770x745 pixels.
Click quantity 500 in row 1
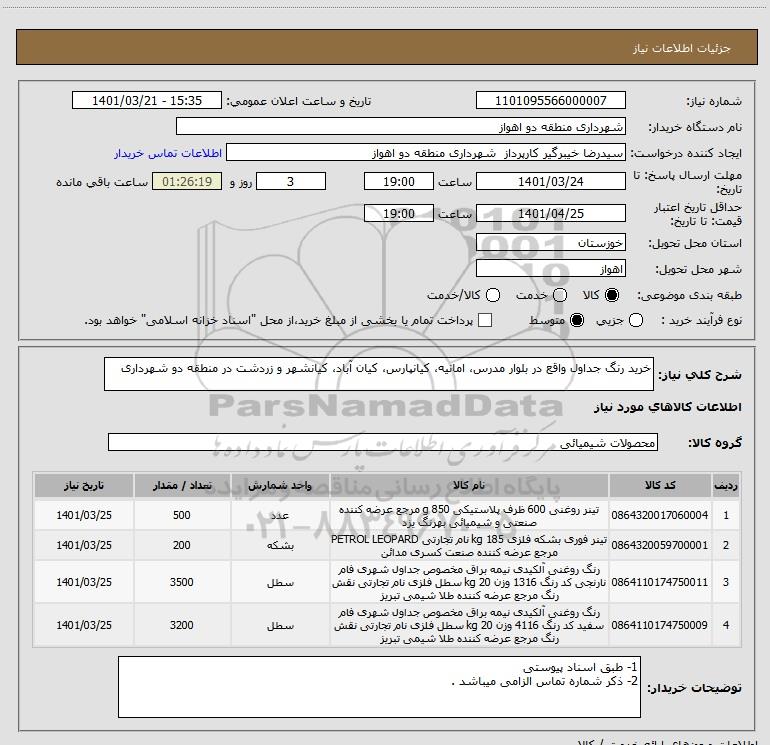182,515
